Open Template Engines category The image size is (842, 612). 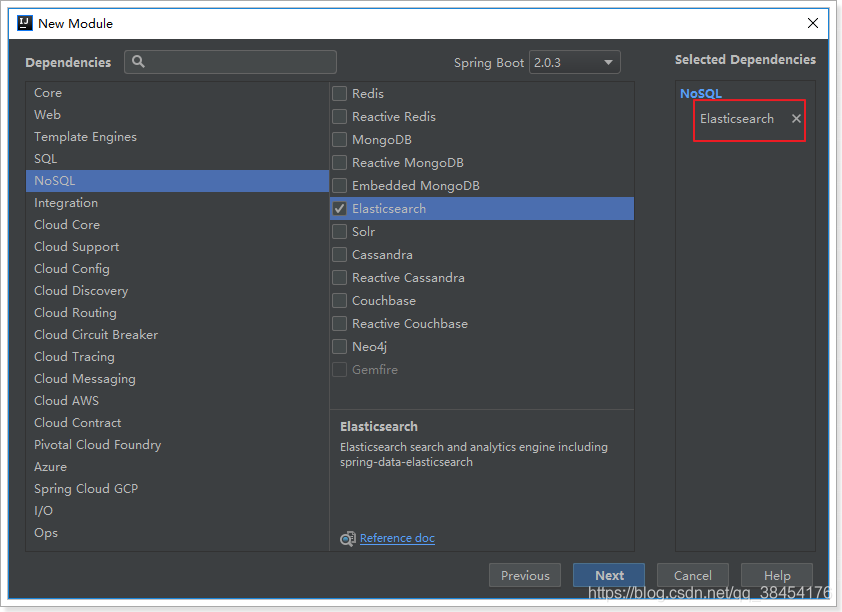[177, 137]
